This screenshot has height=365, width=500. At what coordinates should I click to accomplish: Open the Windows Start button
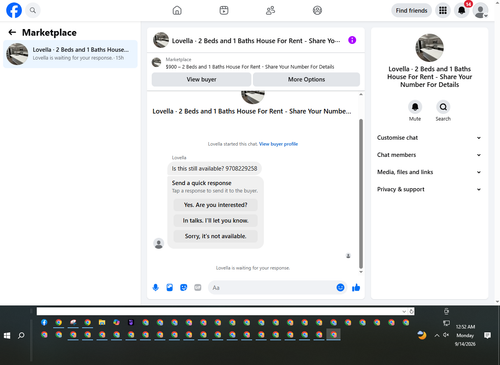(7, 336)
